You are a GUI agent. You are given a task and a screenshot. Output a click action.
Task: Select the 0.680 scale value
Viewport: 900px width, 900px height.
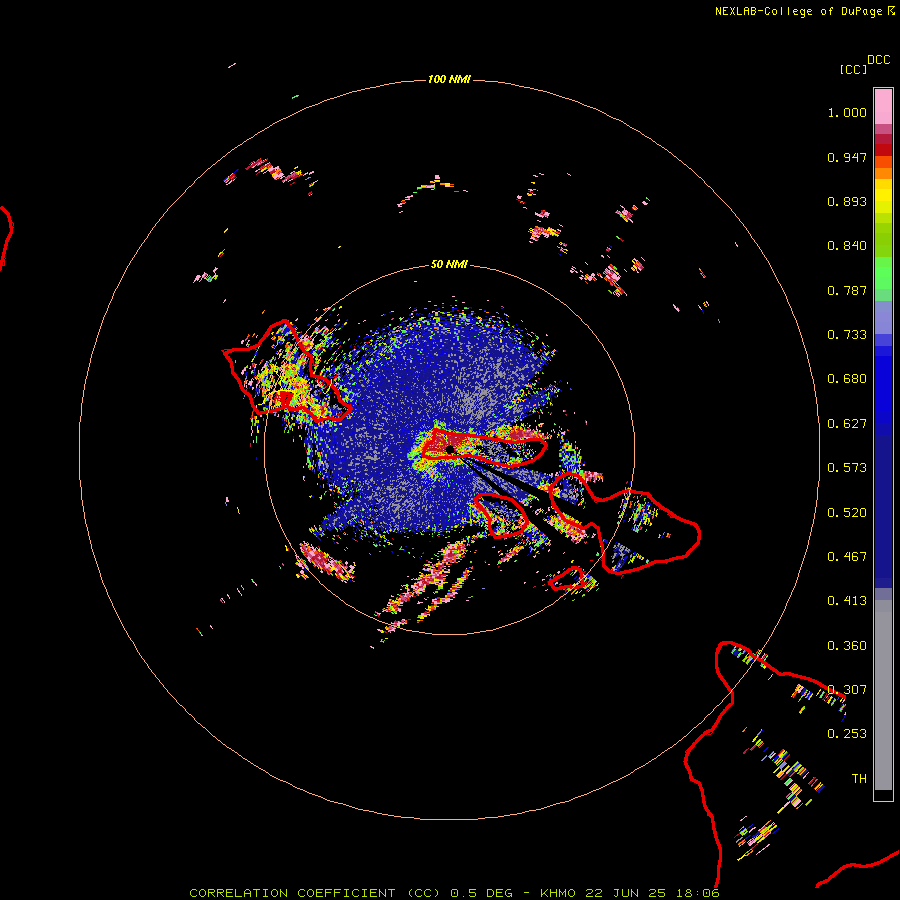pyautogui.click(x=847, y=379)
